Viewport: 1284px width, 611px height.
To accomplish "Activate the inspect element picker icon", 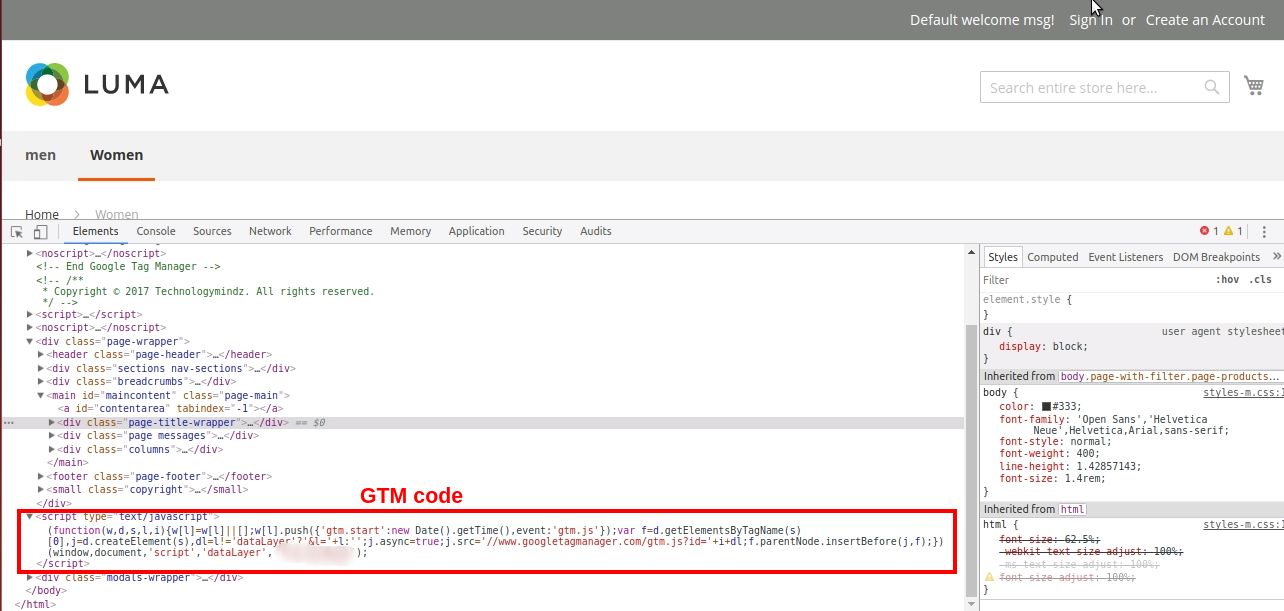I will pos(17,232).
